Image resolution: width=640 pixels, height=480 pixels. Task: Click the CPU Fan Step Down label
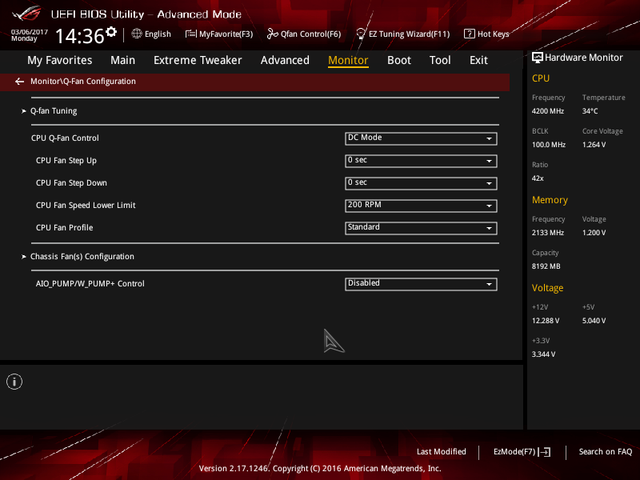[71, 183]
